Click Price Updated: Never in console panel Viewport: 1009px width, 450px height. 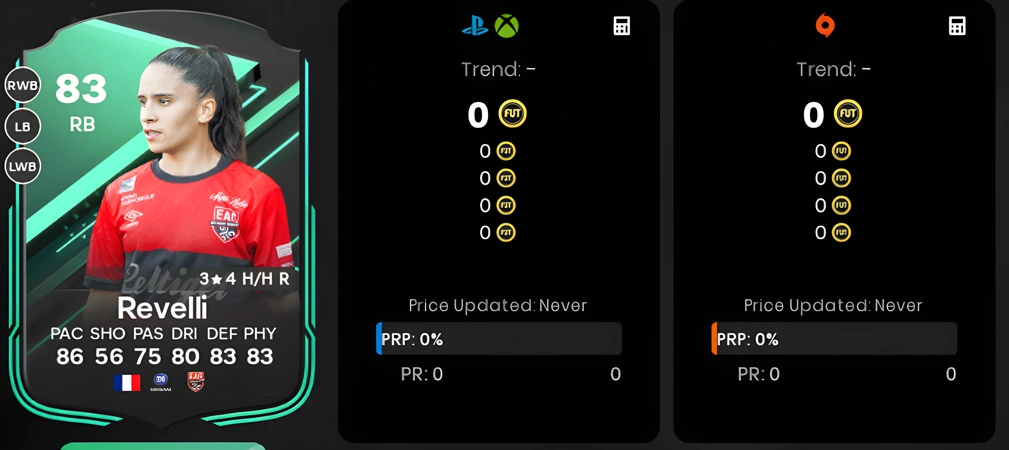[498, 305]
